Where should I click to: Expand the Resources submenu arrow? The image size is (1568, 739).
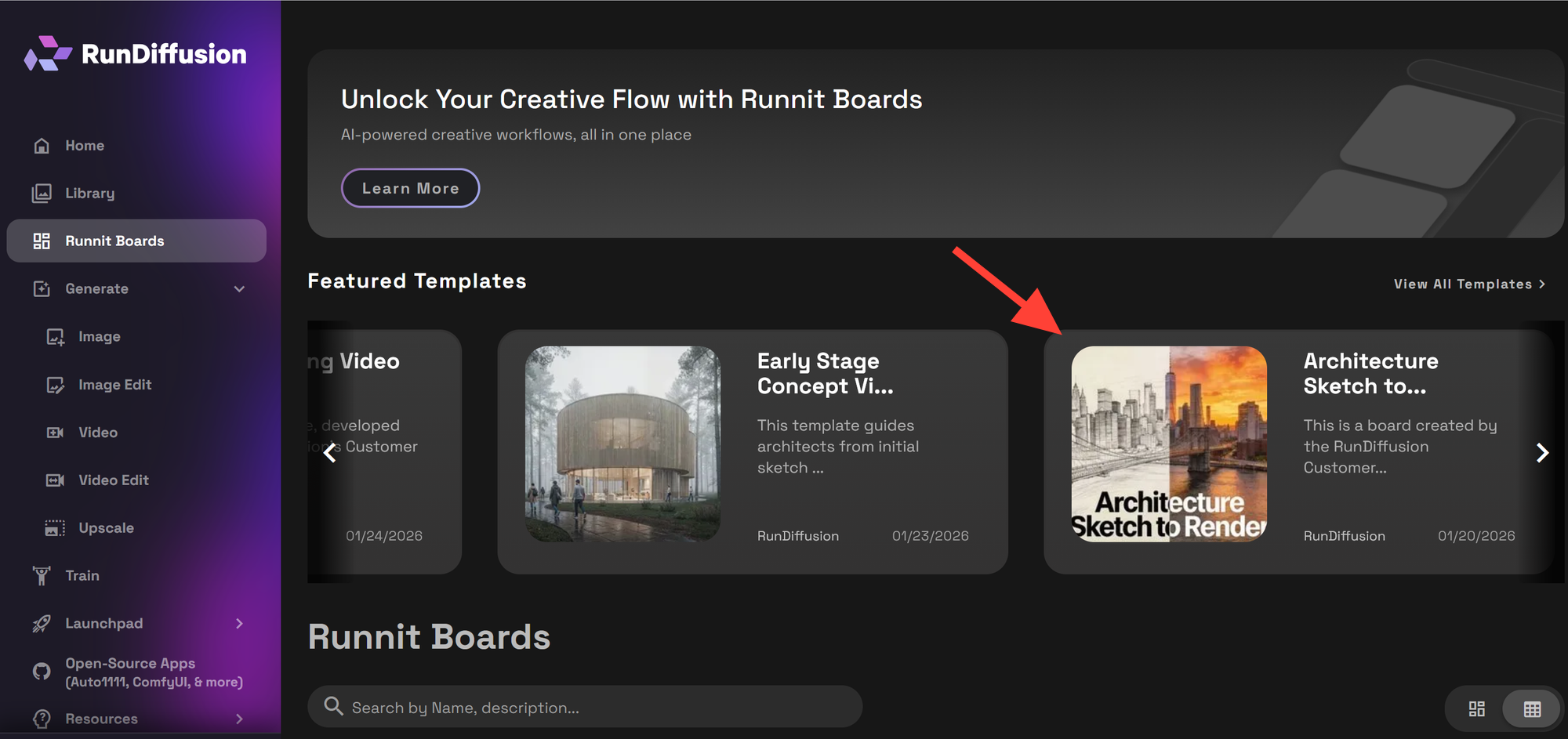click(239, 719)
